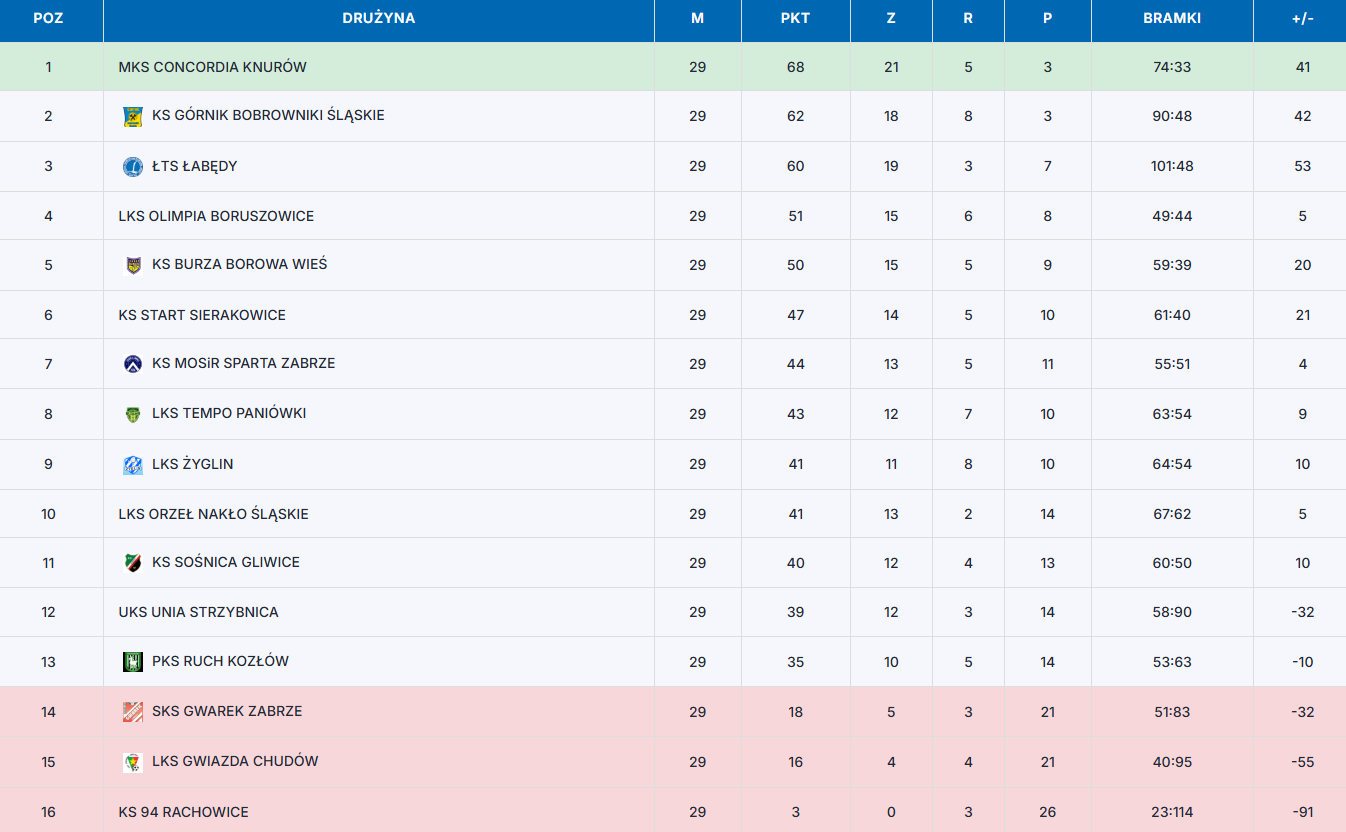Click the DRUŻYNA column header
Screen dimensions: 1346x832
[379, 18]
